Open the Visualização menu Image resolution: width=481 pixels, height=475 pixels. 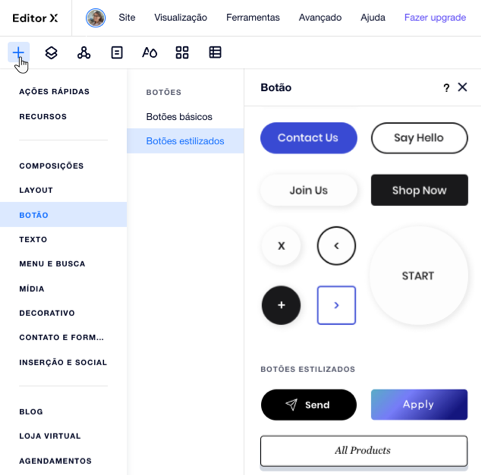pyautogui.click(x=181, y=17)
